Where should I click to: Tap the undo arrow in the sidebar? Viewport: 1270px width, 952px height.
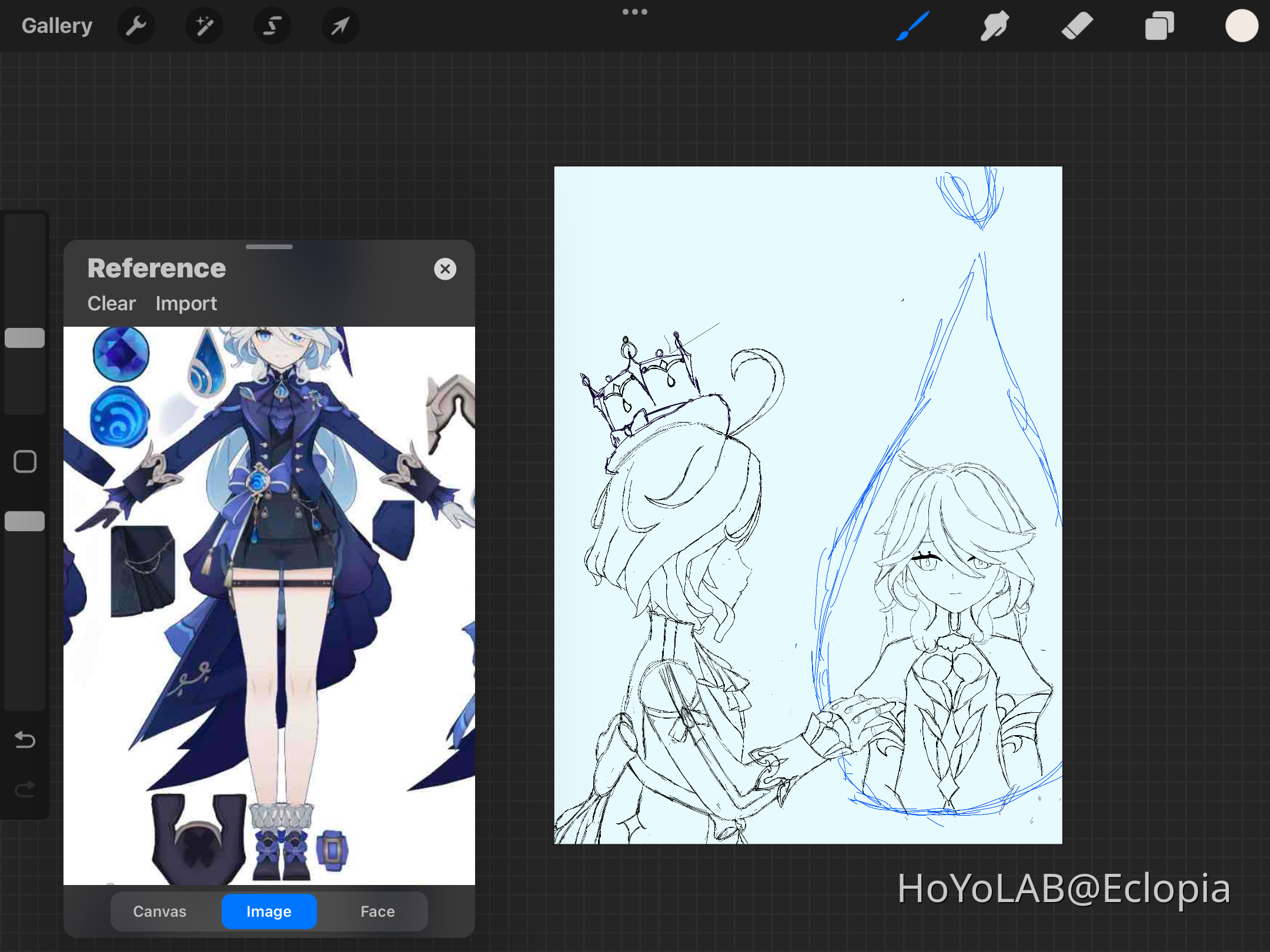coord(24,740)
